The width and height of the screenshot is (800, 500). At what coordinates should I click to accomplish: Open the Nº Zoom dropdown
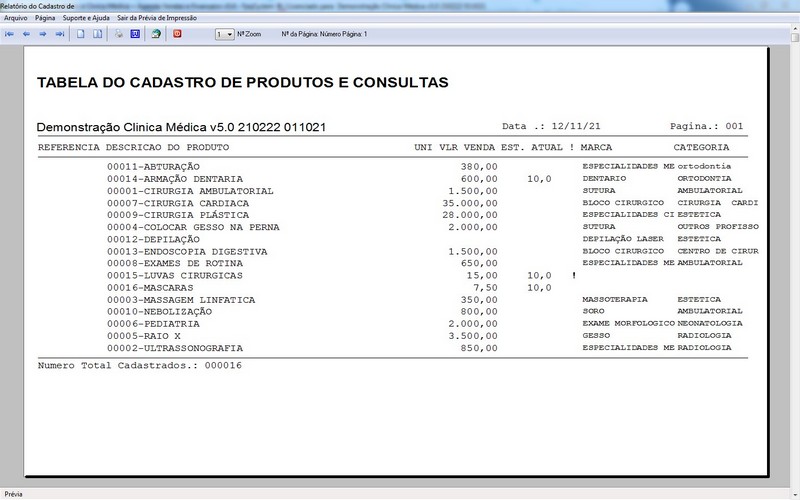(x=224, y=34)
